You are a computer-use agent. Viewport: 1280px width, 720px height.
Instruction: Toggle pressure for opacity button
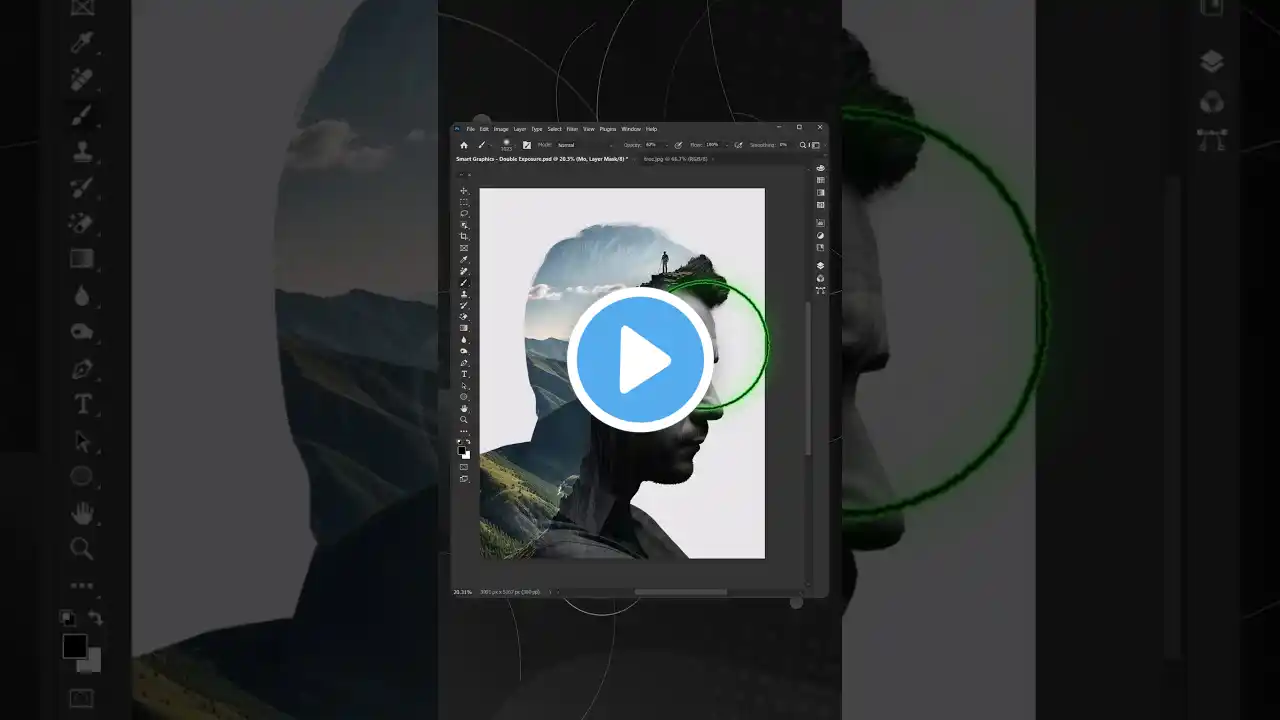(678, 145)
